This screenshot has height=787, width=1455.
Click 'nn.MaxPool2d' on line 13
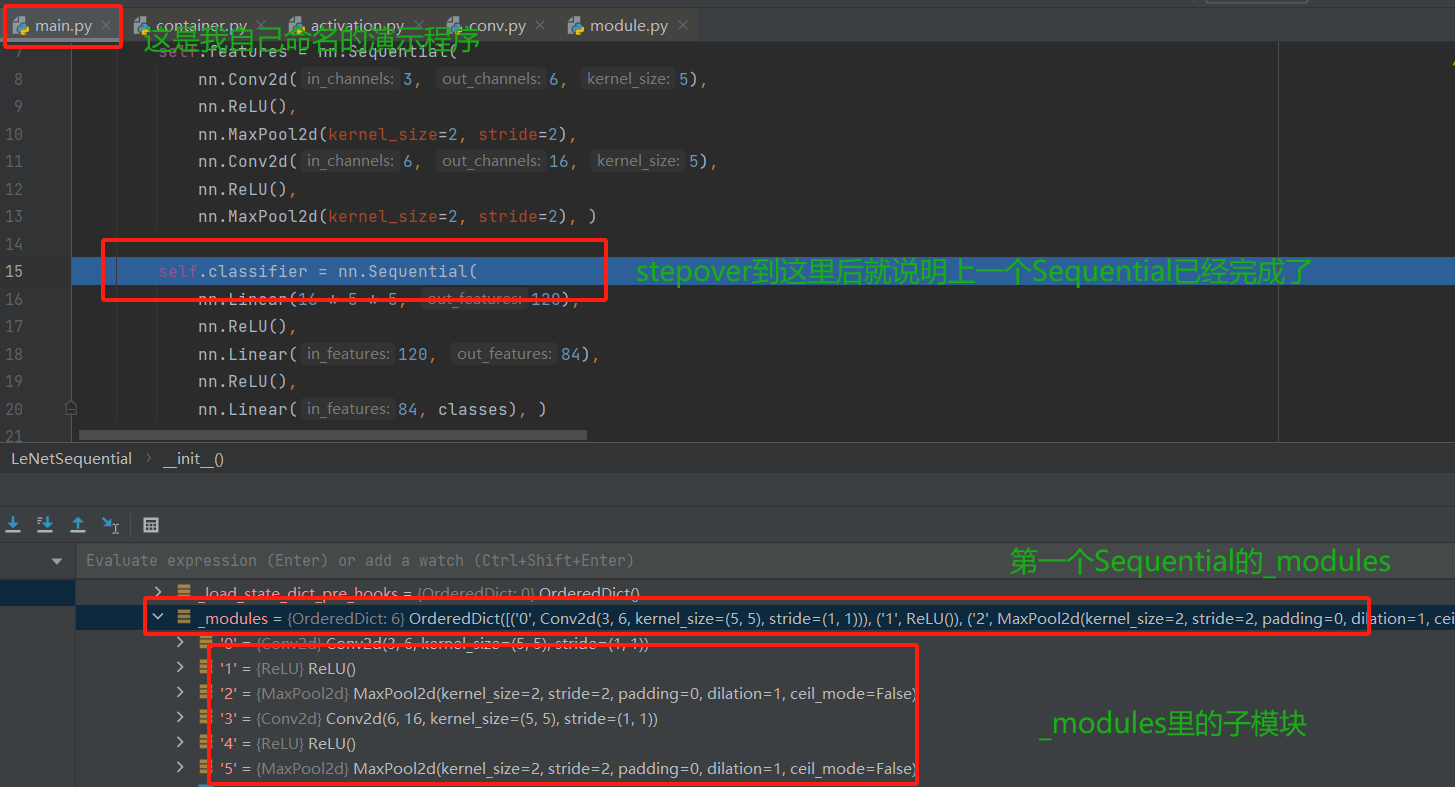click(x=258, y=216)
